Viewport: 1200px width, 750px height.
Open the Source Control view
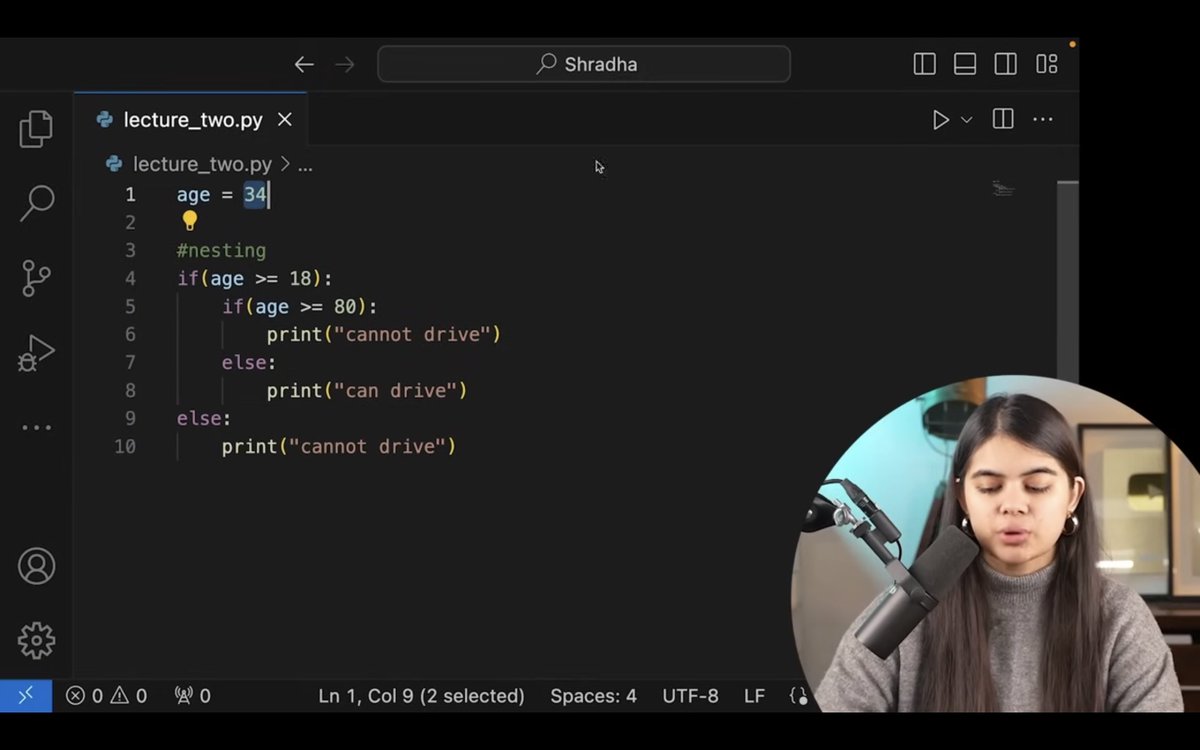pyautogui.click(x=36, y=278)
